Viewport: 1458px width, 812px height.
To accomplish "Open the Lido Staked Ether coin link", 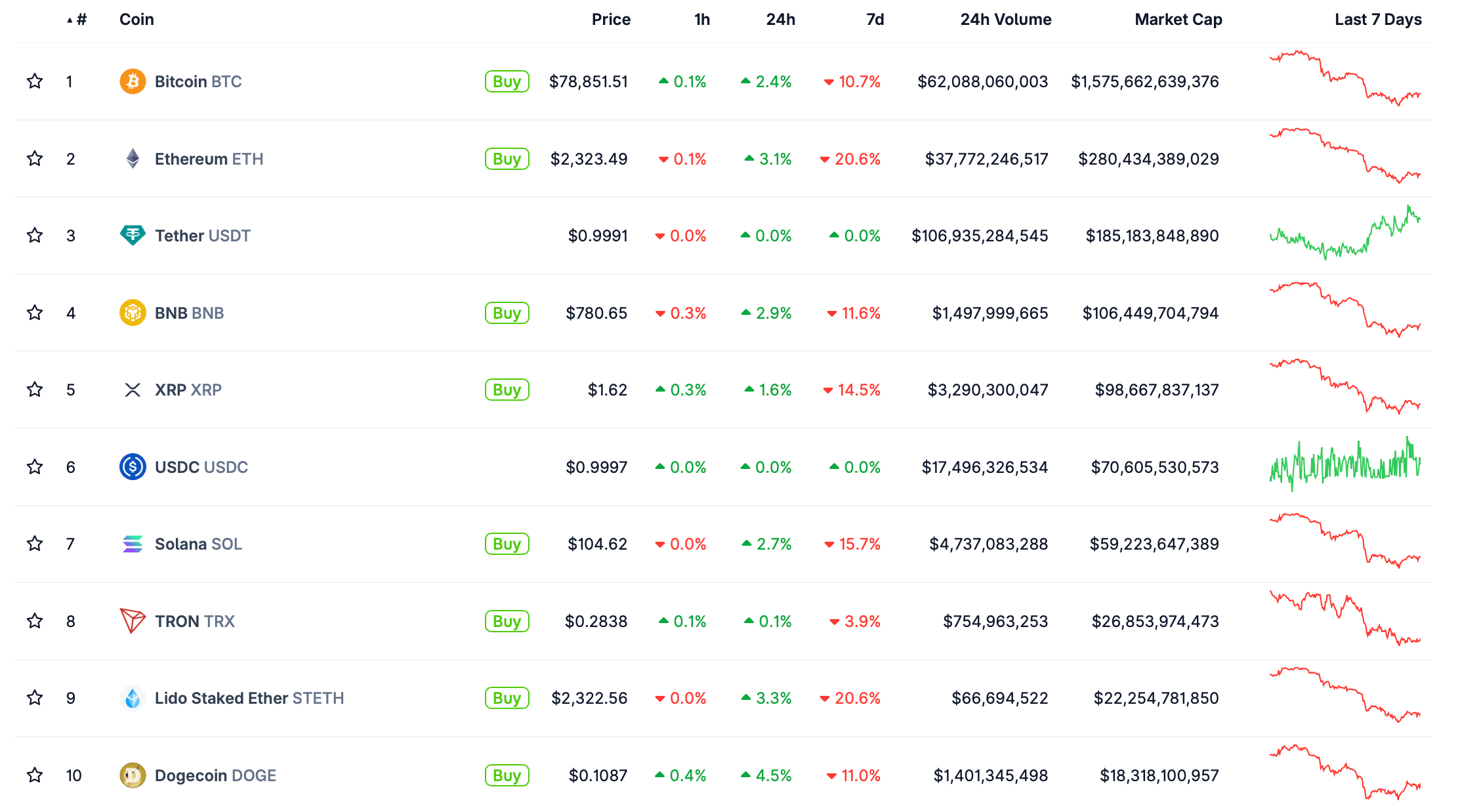I will [x=249, y=698].
